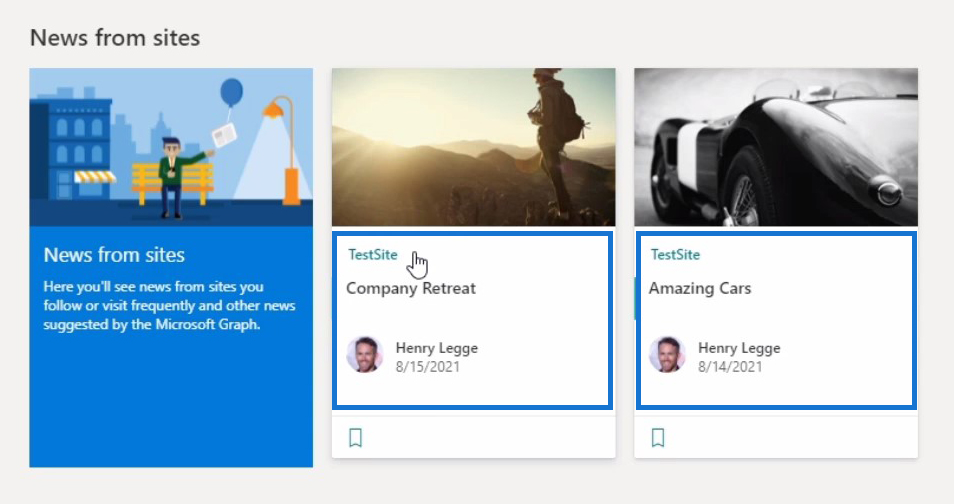Click author name Henry Legge dated 8/14/2021

[739, 348]
